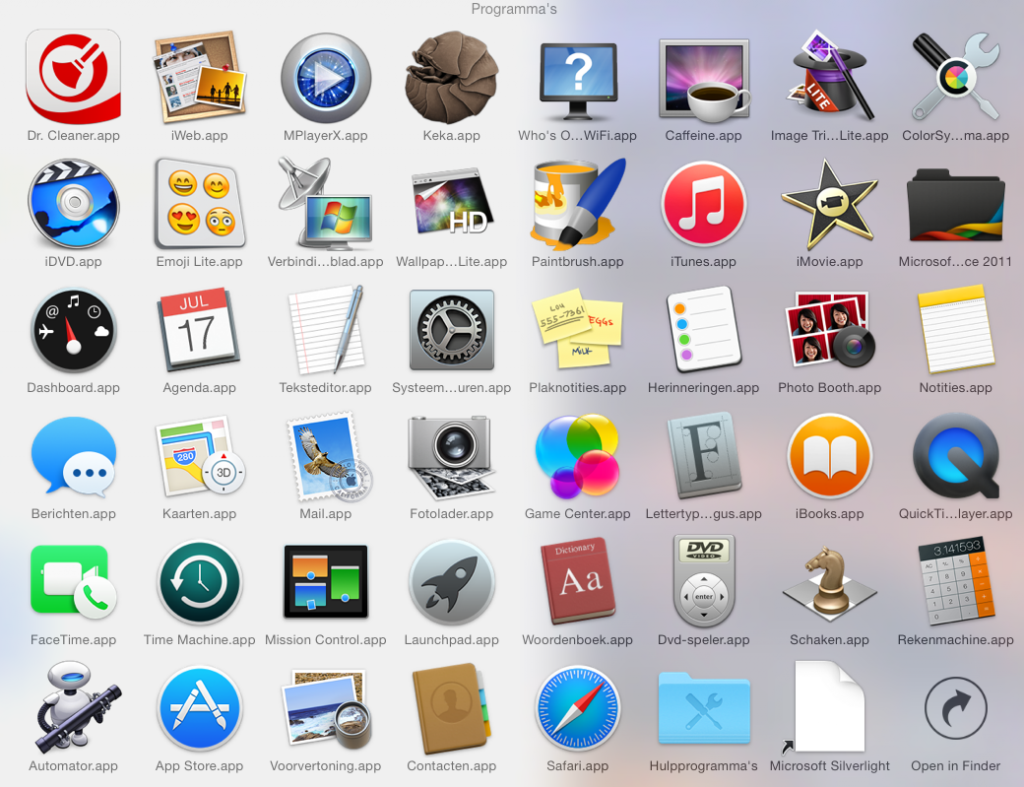Launch Photo Booth.app
This screenshot has width=1024, height=787.
829,329
